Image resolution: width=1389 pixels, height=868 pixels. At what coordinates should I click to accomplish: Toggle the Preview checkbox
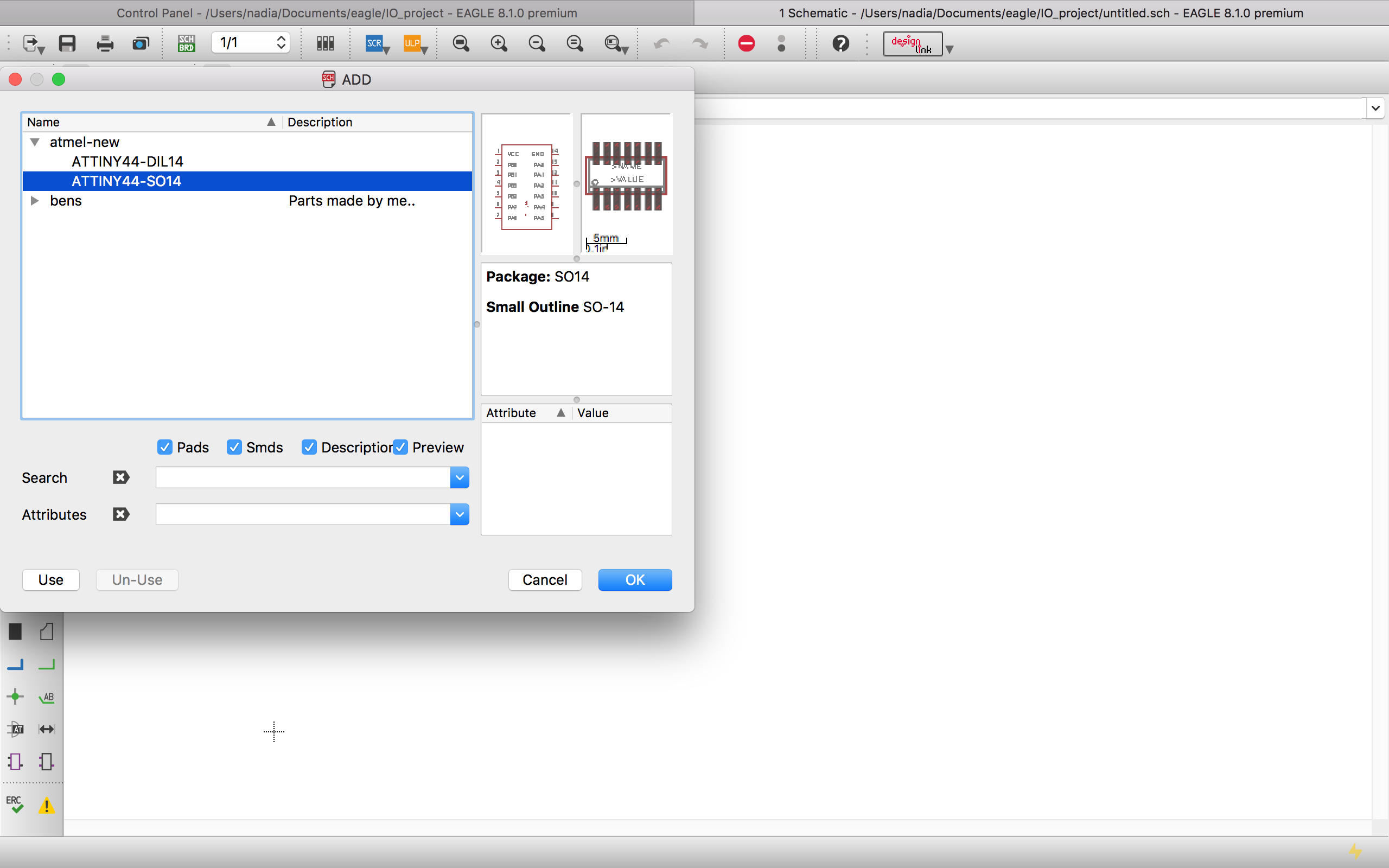pyautogui.click(x=400, y=447)
